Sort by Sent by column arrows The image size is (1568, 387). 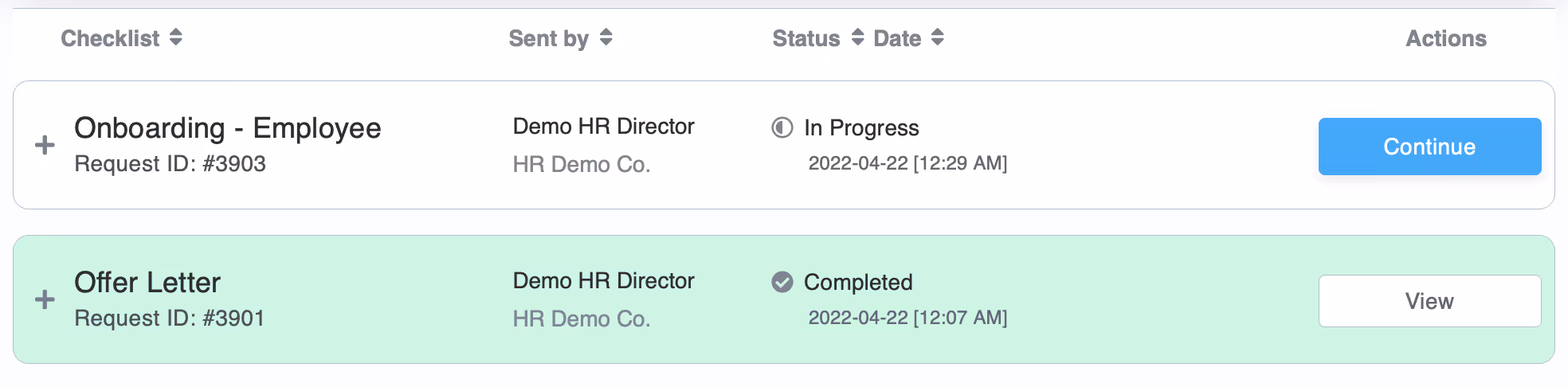point(606,37)
